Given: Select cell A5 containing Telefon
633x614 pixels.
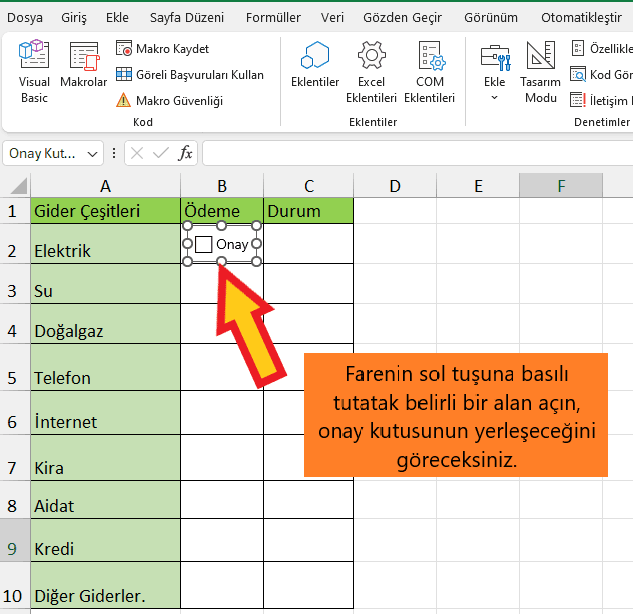Looking at the screenshot, I should pyautogui.click(x=105, y=378).
